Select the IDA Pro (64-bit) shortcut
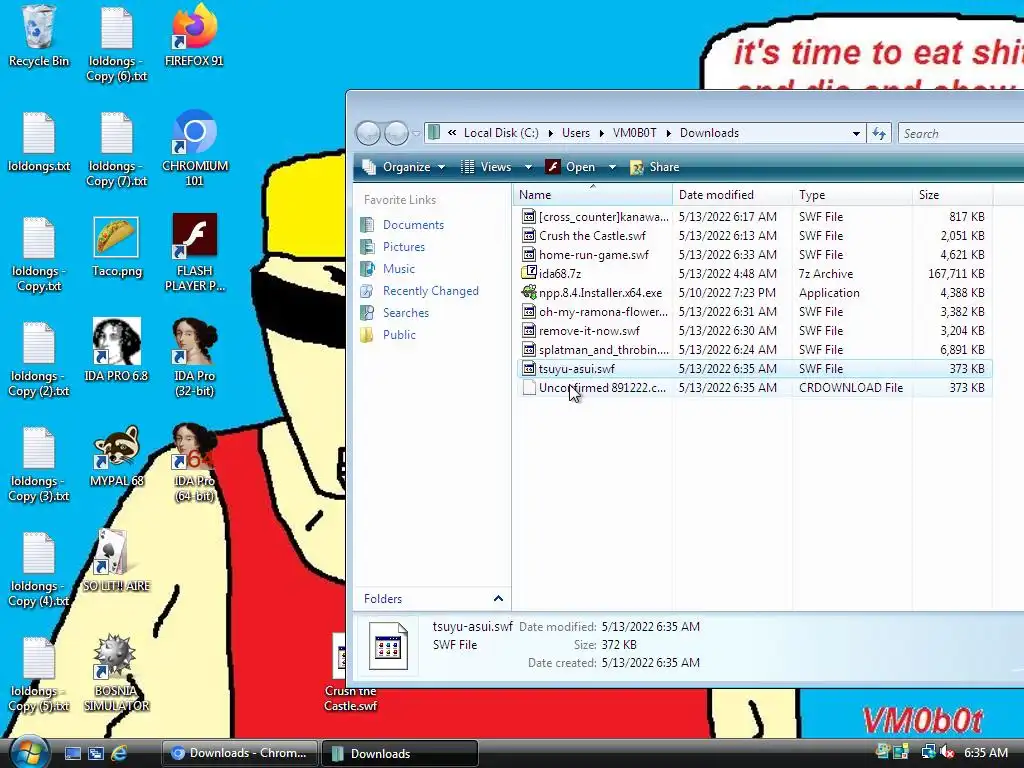This screenshot has width=1024, height=768. (x=195, y=463)
